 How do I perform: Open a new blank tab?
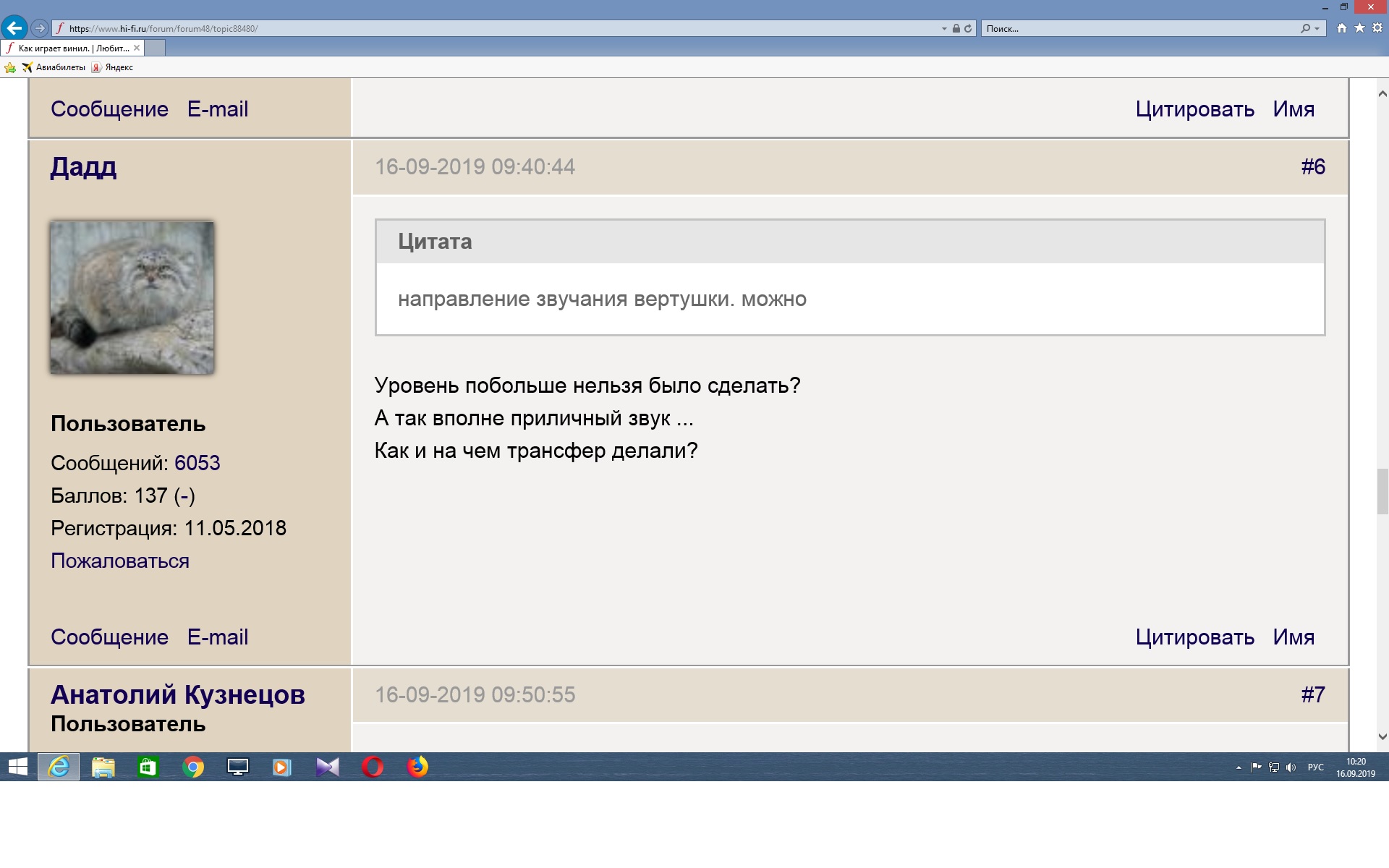pyautogui.click(x=155, y=48)
